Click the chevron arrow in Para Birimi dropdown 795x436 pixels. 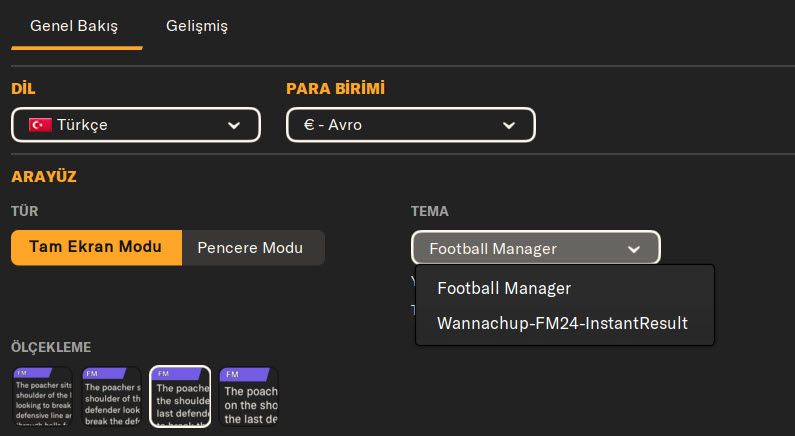pos(509,125)
